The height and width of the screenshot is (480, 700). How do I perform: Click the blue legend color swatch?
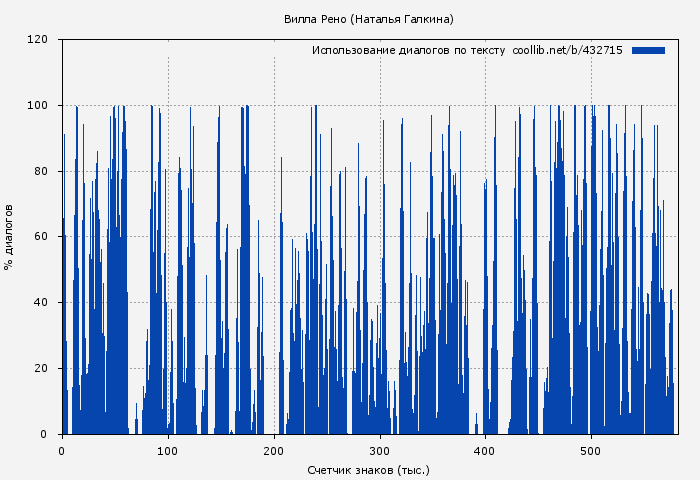[648, 50]
